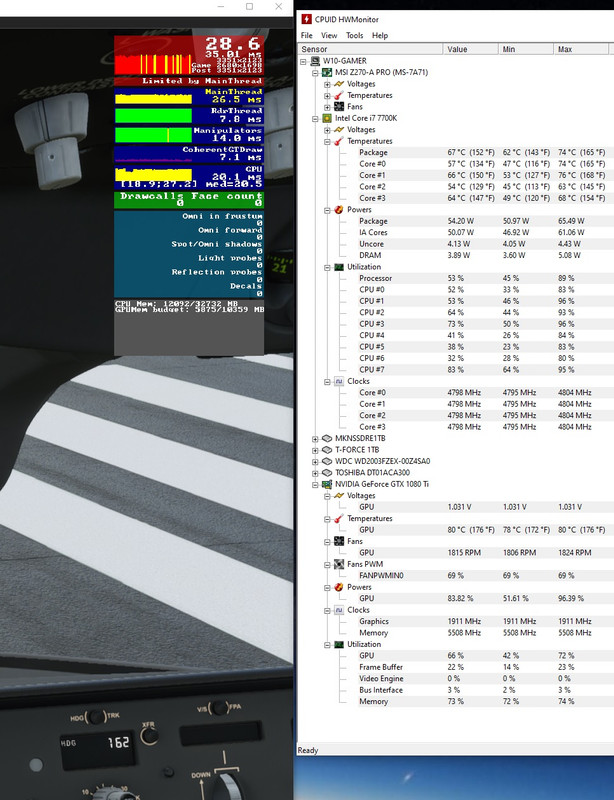Click the motherboard Fans icon
The height and width of the screenshot is (800, 614).
tap(339, 107)
